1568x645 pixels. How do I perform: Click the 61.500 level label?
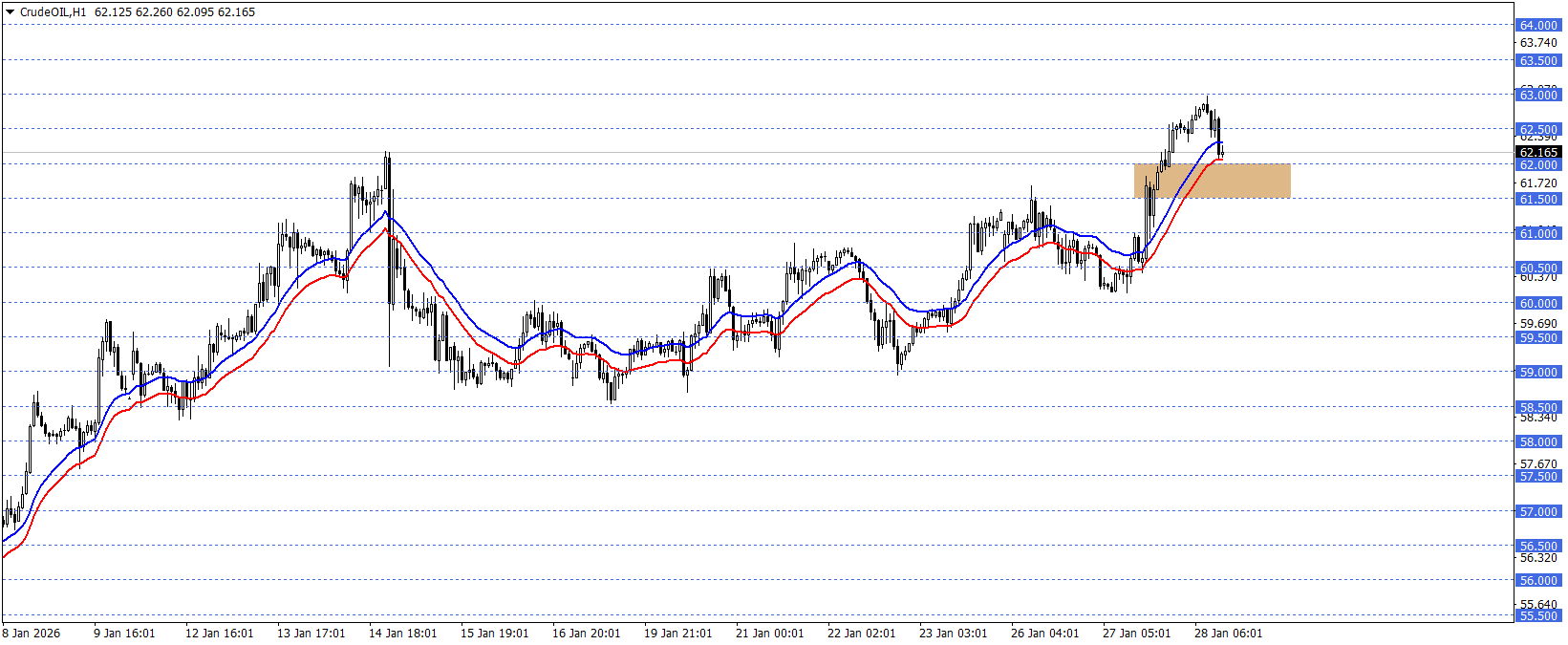(x=1538, y=199)
